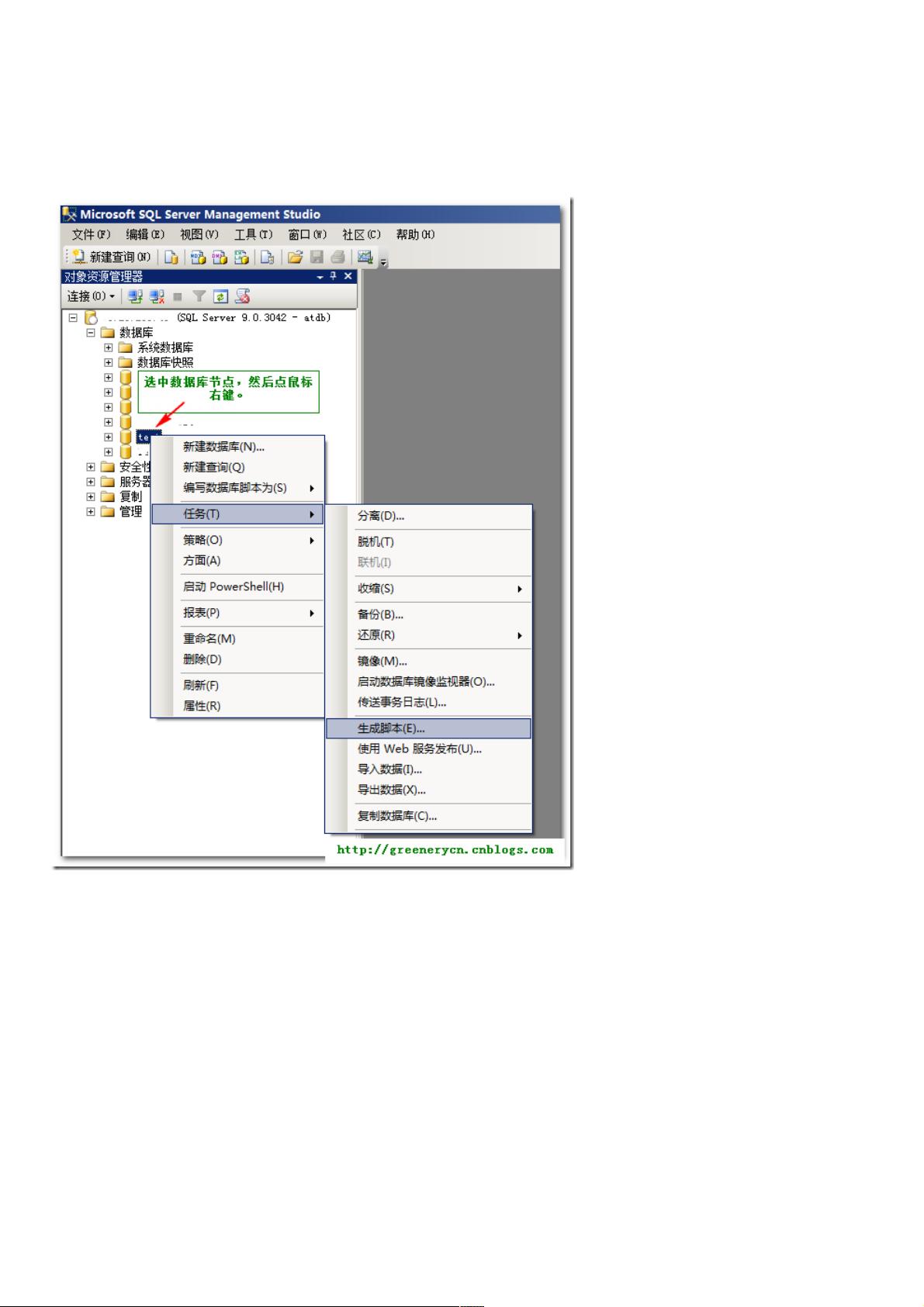This screenshot has height=1307, width=924.
Task: Click the Print icon in toolbar
Action: pyautogui.click(x=337, y=258)
